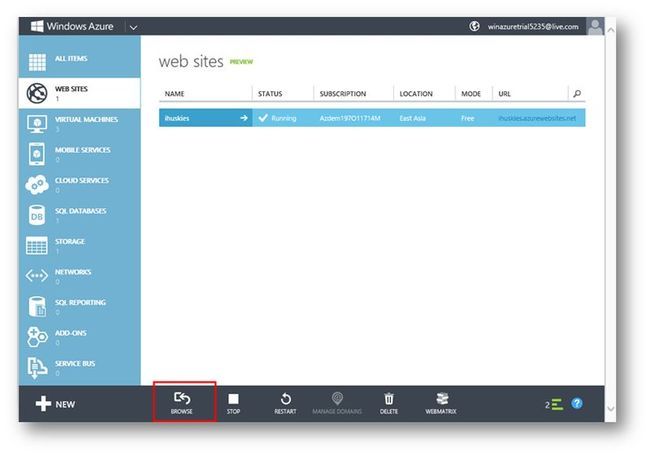Open Cloud Services gear-cloud icon
The width and height of the screenshot is (650, 456).
tap(37, 184)
